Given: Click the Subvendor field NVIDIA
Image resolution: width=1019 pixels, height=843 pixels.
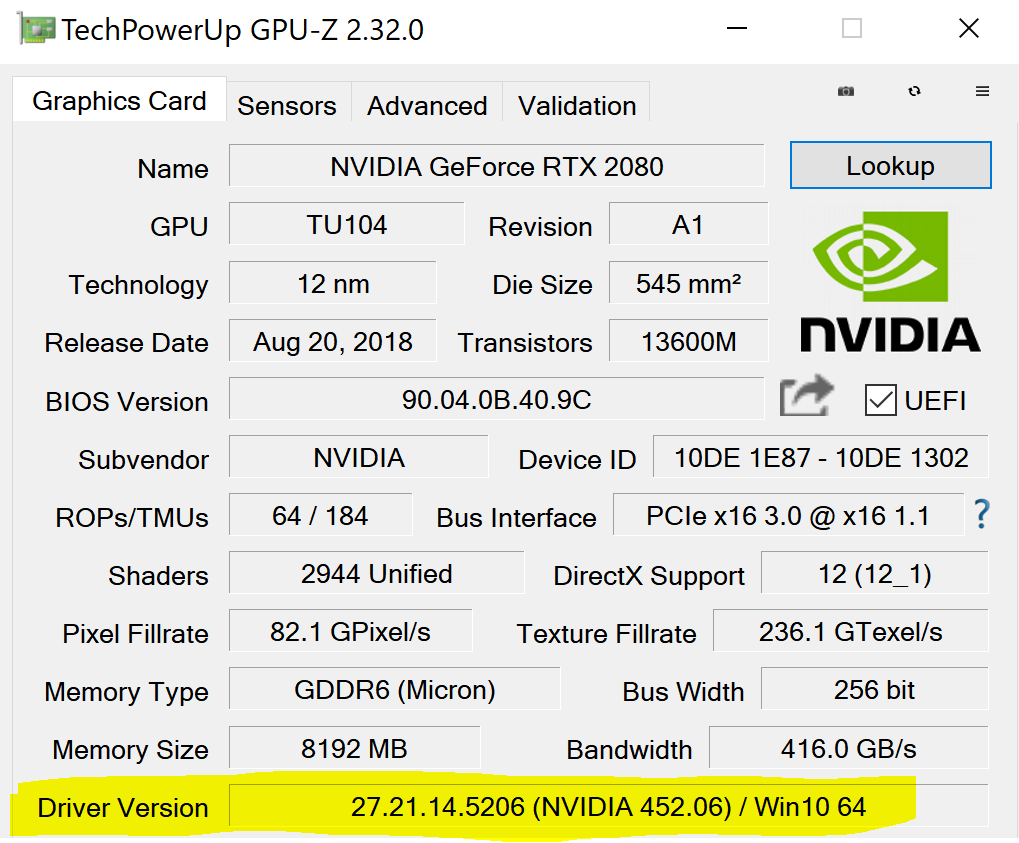Looking at the screenshot, I should coord(359,456).
